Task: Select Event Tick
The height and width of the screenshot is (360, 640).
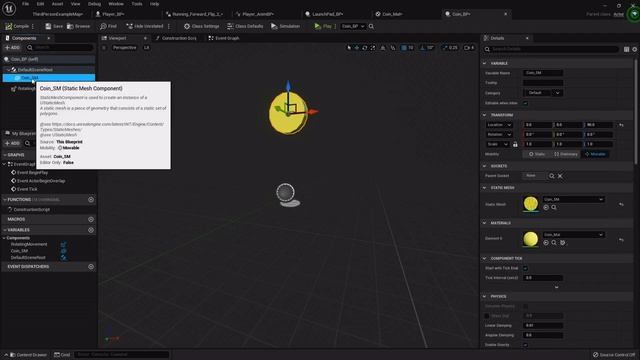Action: pyautogui.click(x=27, y=189)
